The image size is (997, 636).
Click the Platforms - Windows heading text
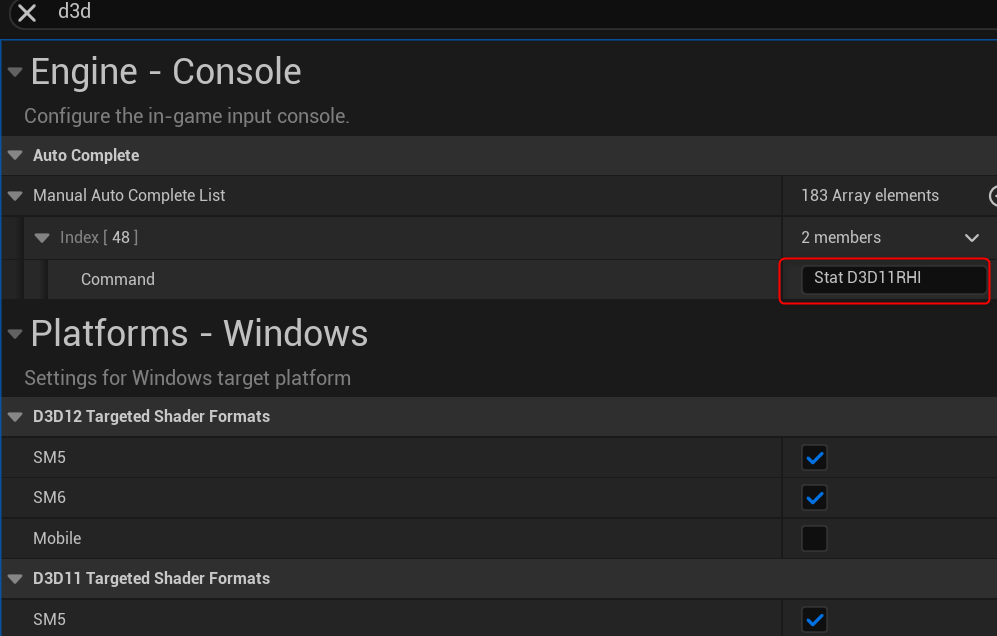(x=199, y=334)
